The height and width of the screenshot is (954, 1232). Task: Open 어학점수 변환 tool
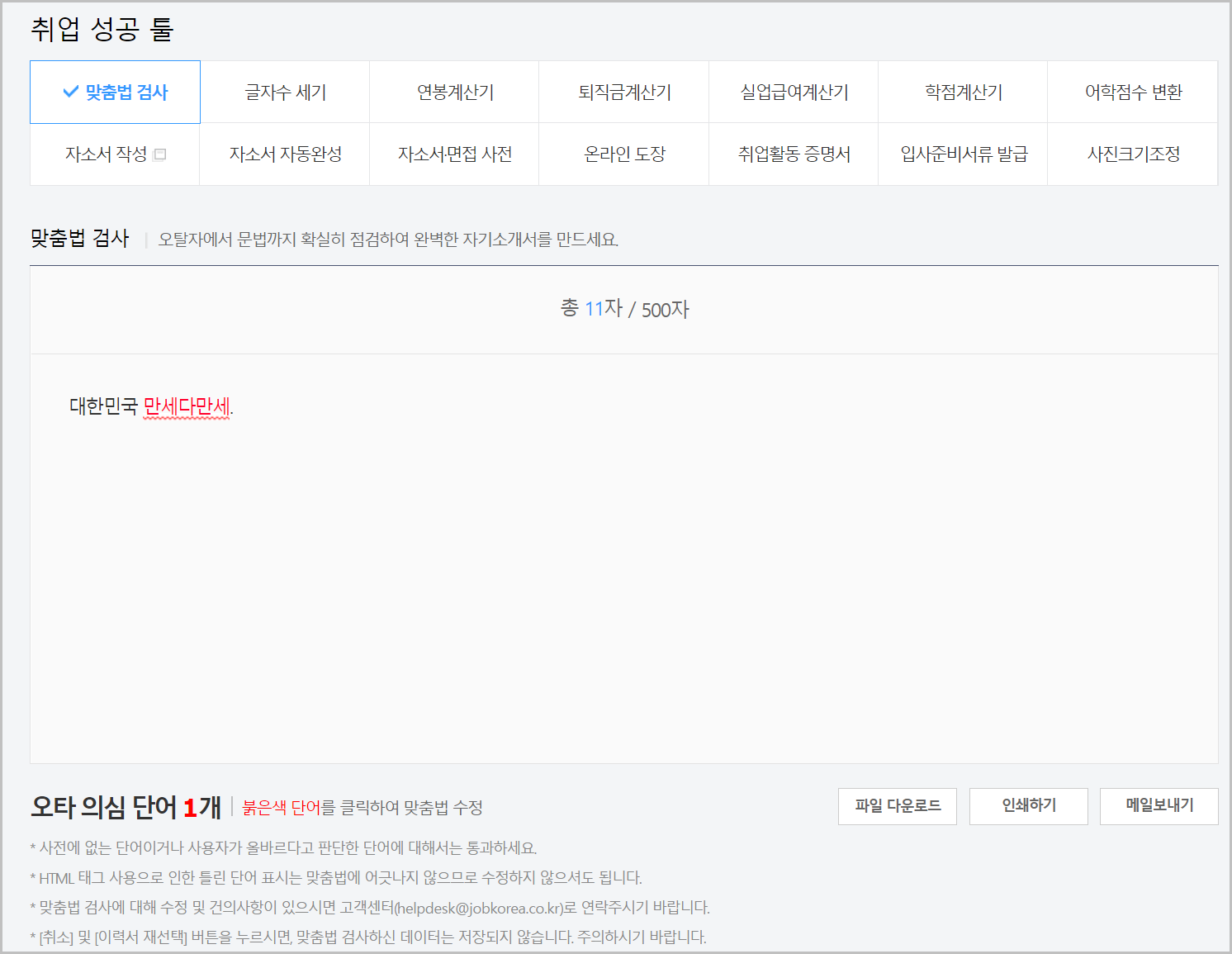(x=1133, y=93)
